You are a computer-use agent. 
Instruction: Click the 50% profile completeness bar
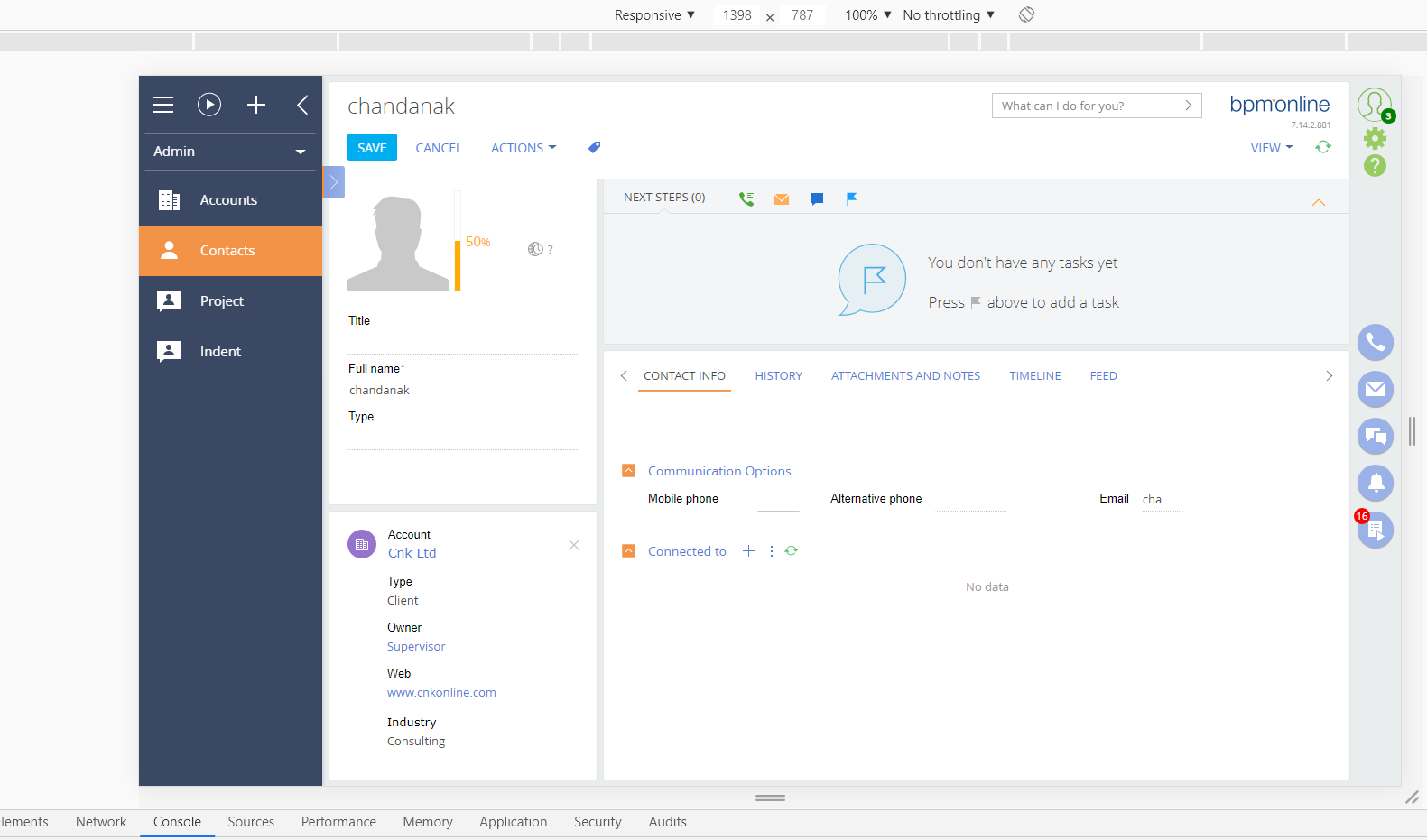tap(458, 241)
